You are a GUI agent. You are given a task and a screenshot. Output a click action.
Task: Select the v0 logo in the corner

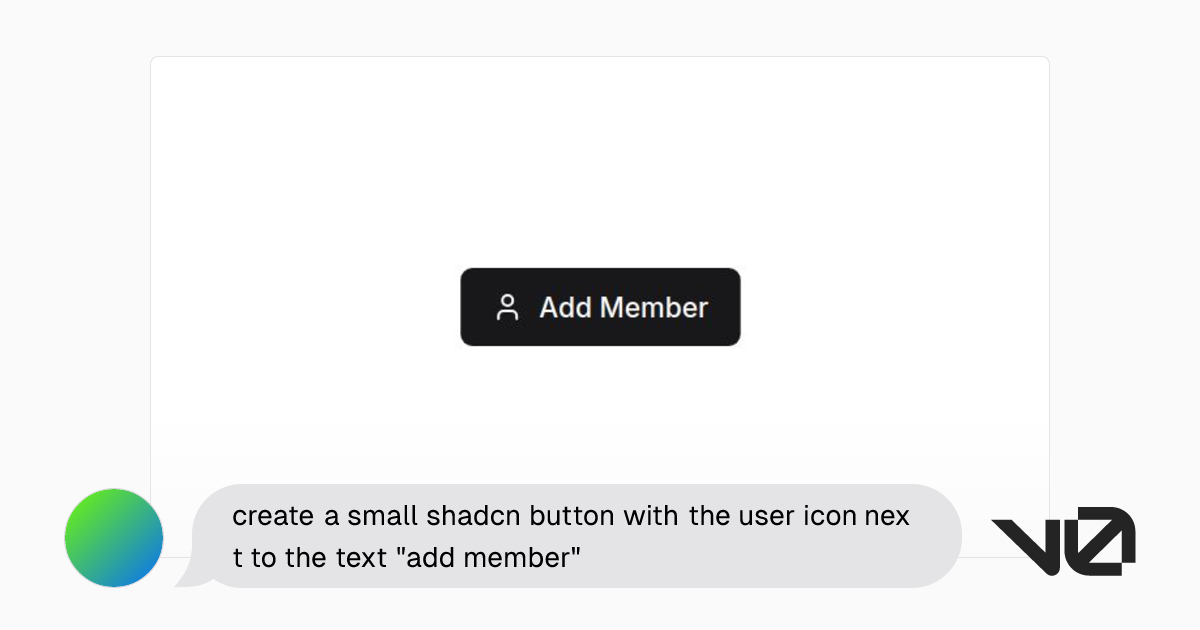[x=1063, y=538]
